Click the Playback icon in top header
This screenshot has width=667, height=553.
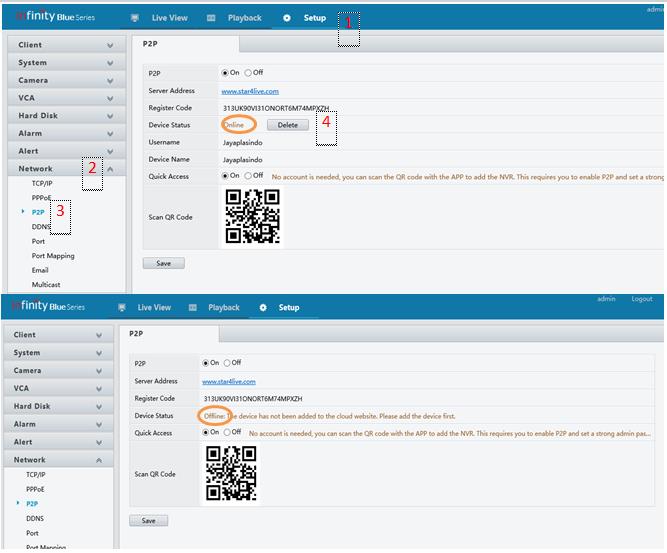pos(211,18)
